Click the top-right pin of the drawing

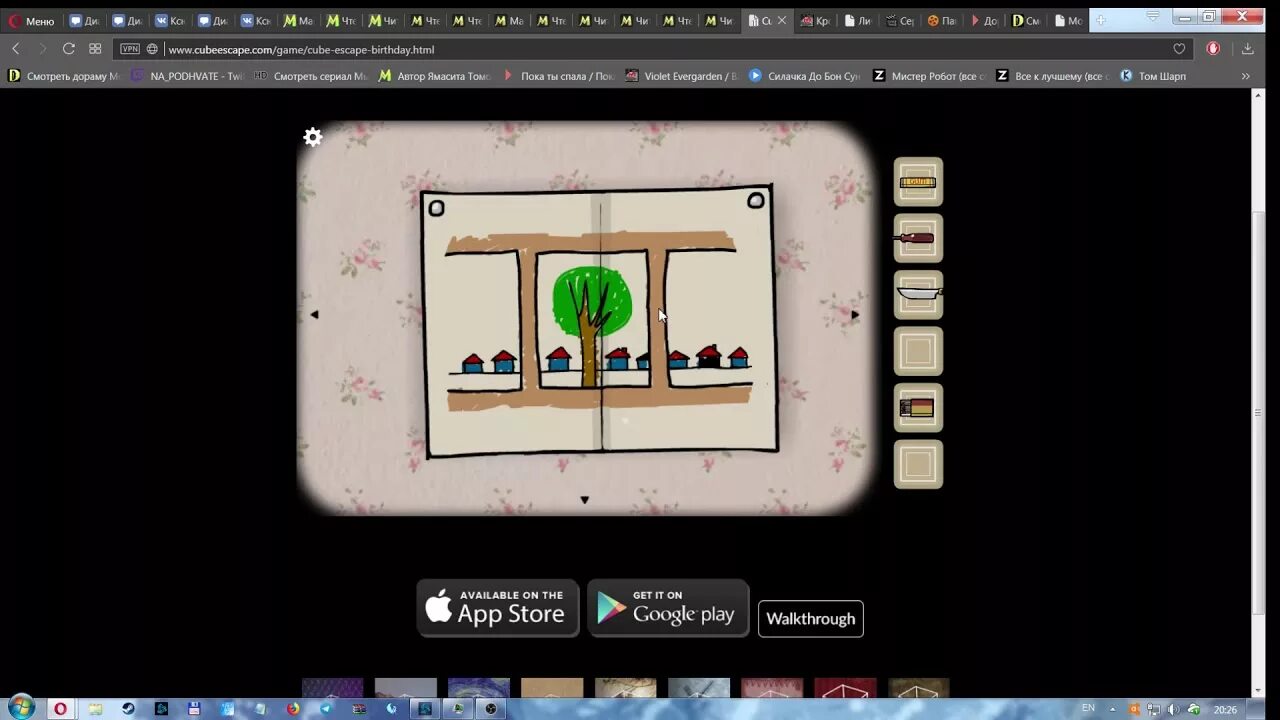tap(756, 201)
